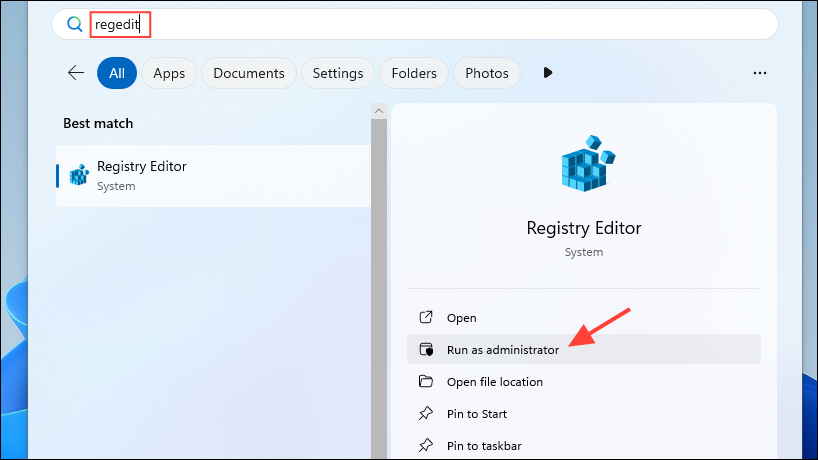Viewport: 818px width, 460px height.
Task: Switch to the Settings filter
Action: pos(338,73)
